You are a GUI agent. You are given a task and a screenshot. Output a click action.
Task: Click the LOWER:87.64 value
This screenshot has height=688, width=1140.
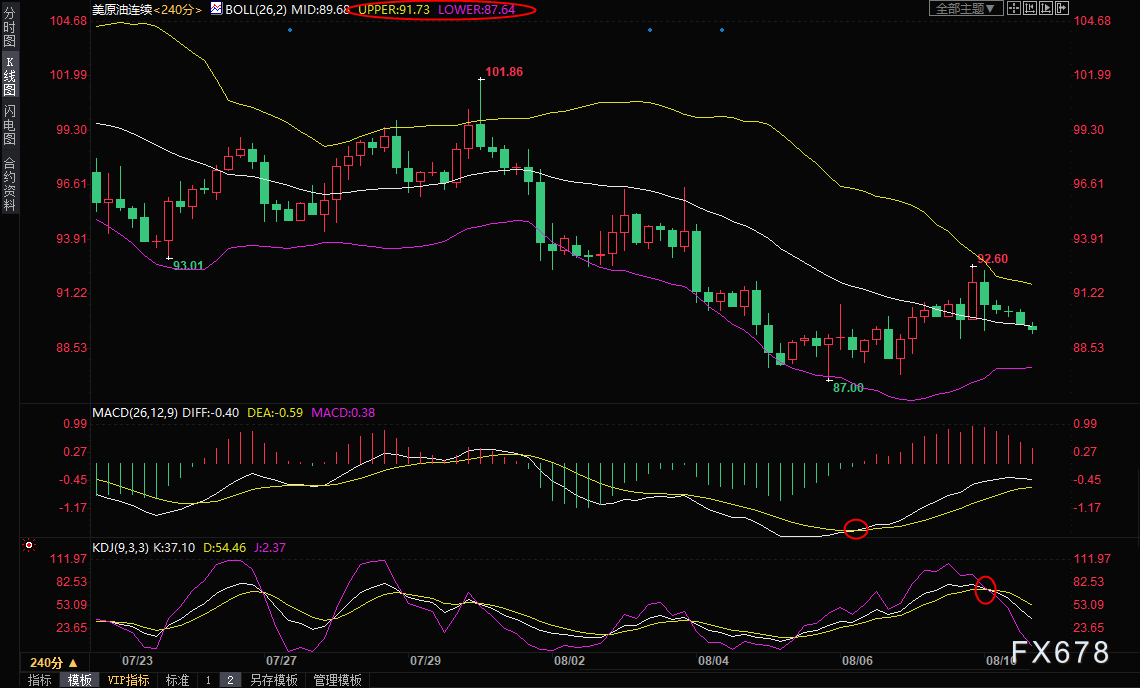tap(476, 9)
